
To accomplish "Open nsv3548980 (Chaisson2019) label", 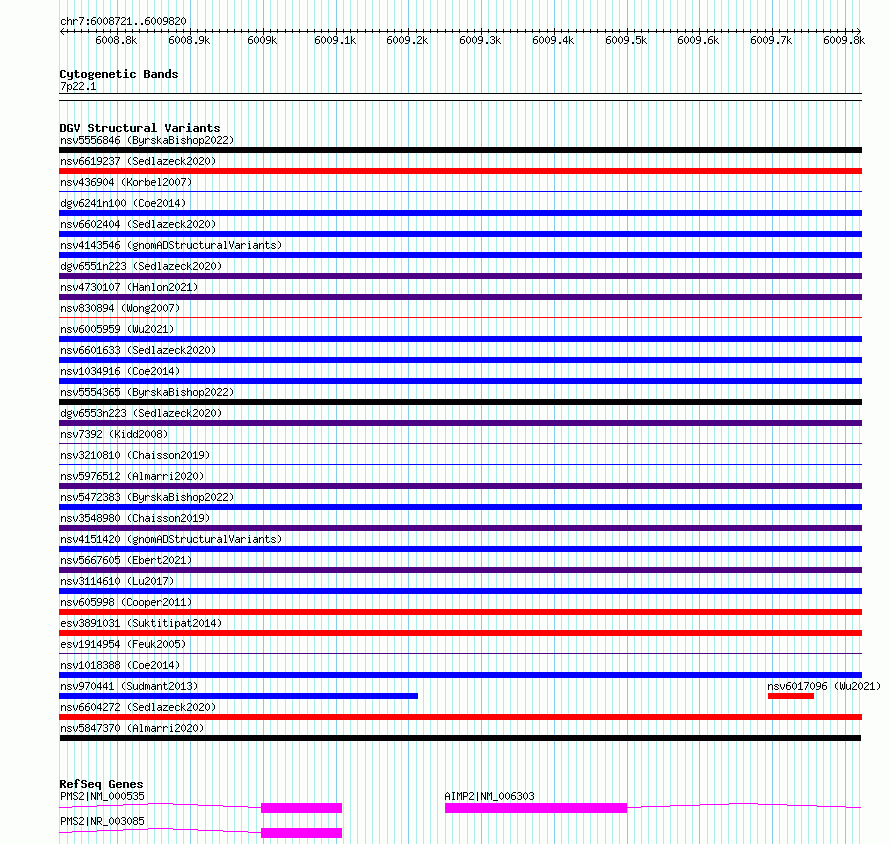I will [135, 518].
